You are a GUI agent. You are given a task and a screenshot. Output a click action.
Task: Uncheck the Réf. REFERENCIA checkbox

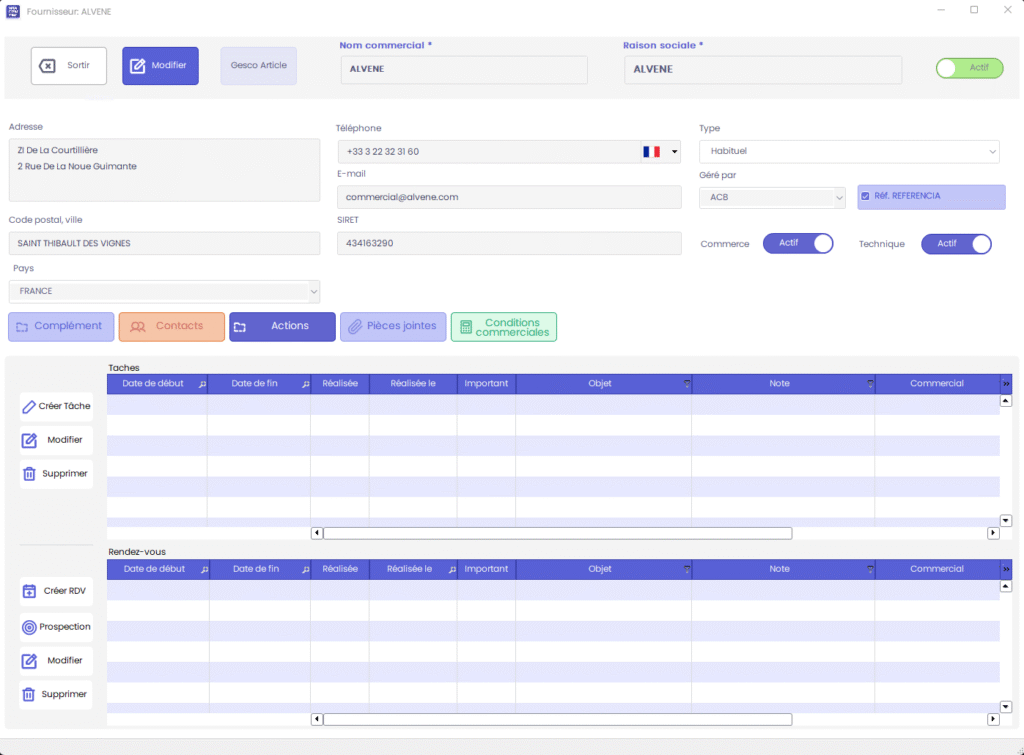pyautogui.click(x=866, y=197)
